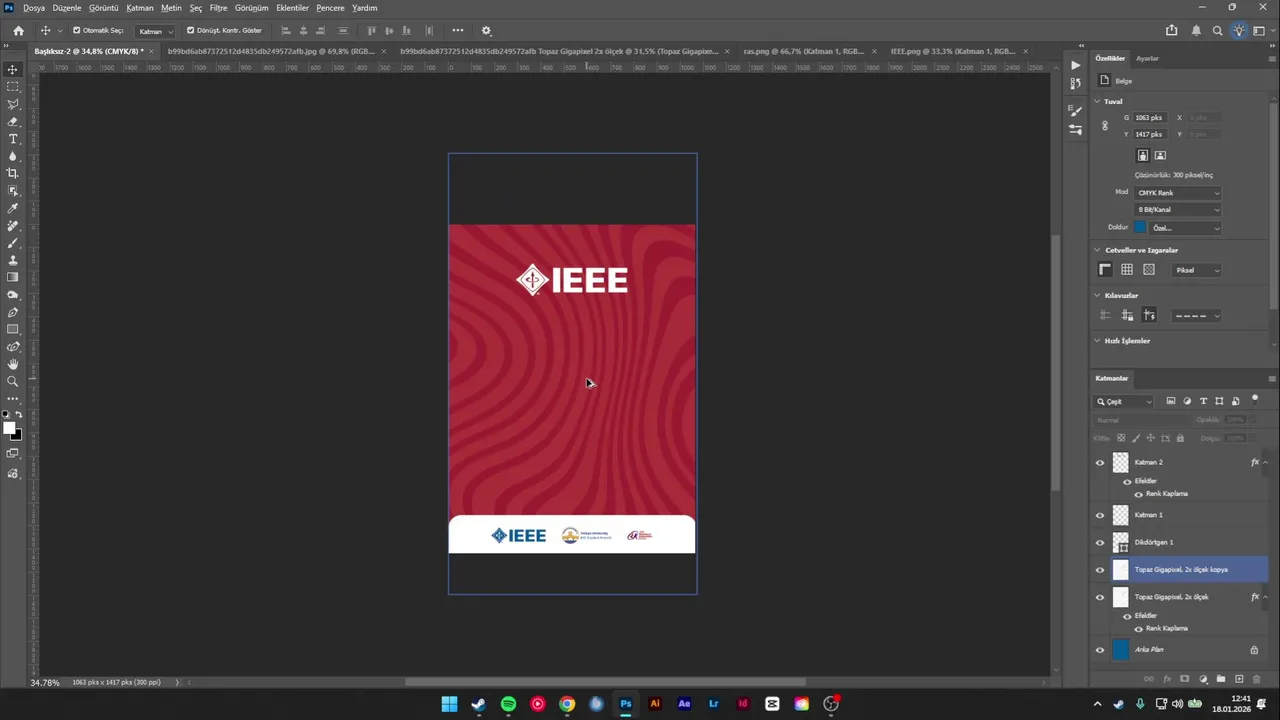Click the Doldur blue fill swatch
Screen dimensions: 1280x720
point(1140,227)
